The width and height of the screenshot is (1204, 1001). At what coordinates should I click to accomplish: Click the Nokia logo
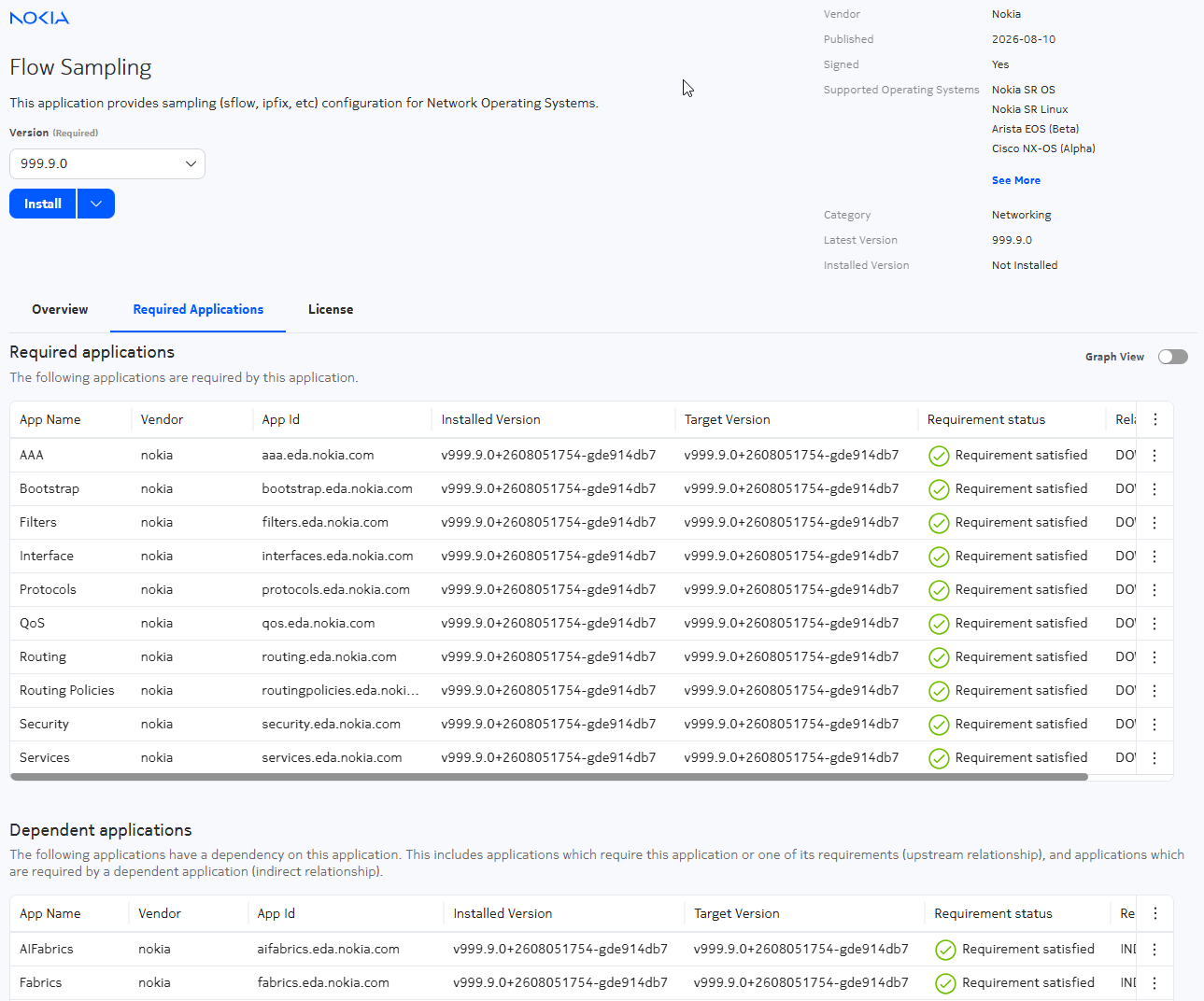pyautogui.click(x=39, y=18)
